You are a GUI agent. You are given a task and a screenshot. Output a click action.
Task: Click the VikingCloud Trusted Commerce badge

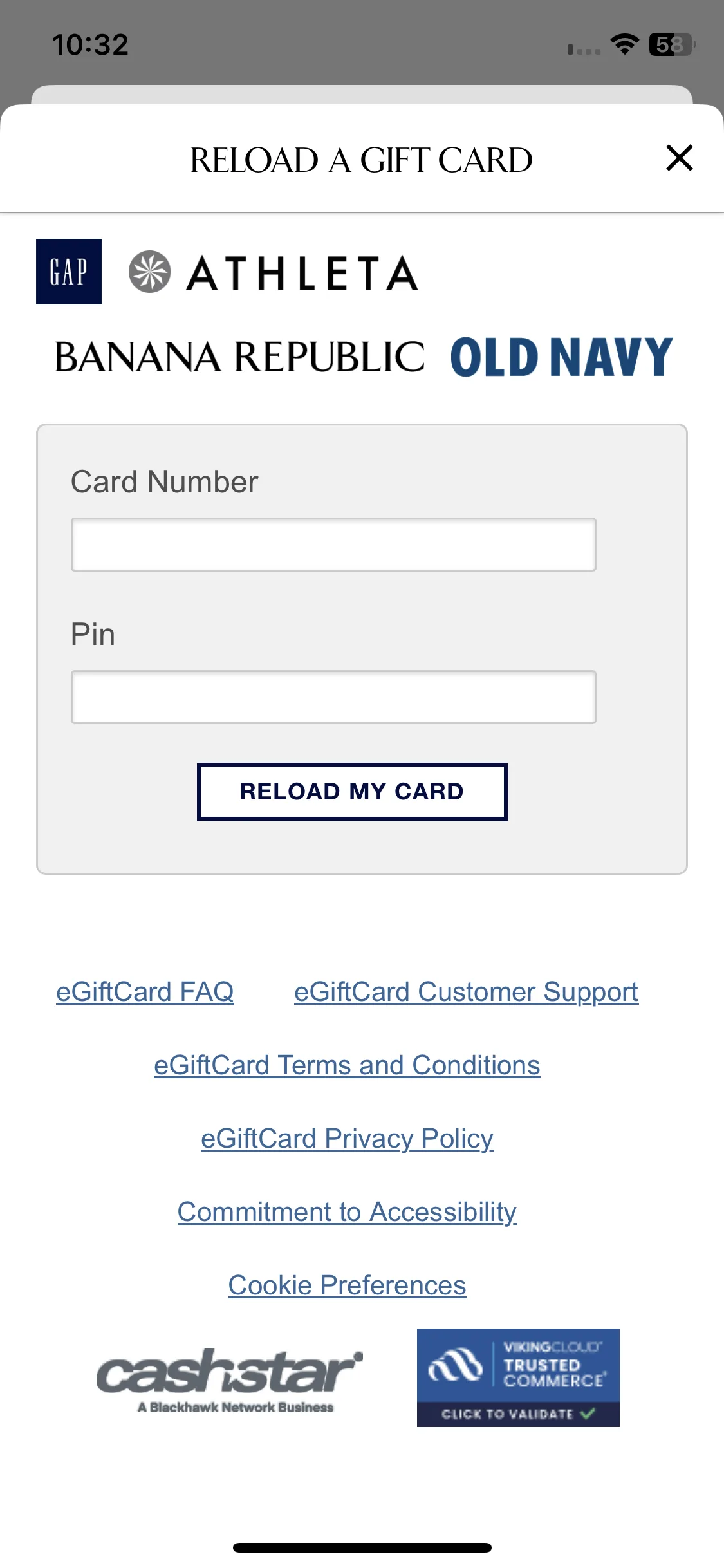click(x=518, y=1377)
